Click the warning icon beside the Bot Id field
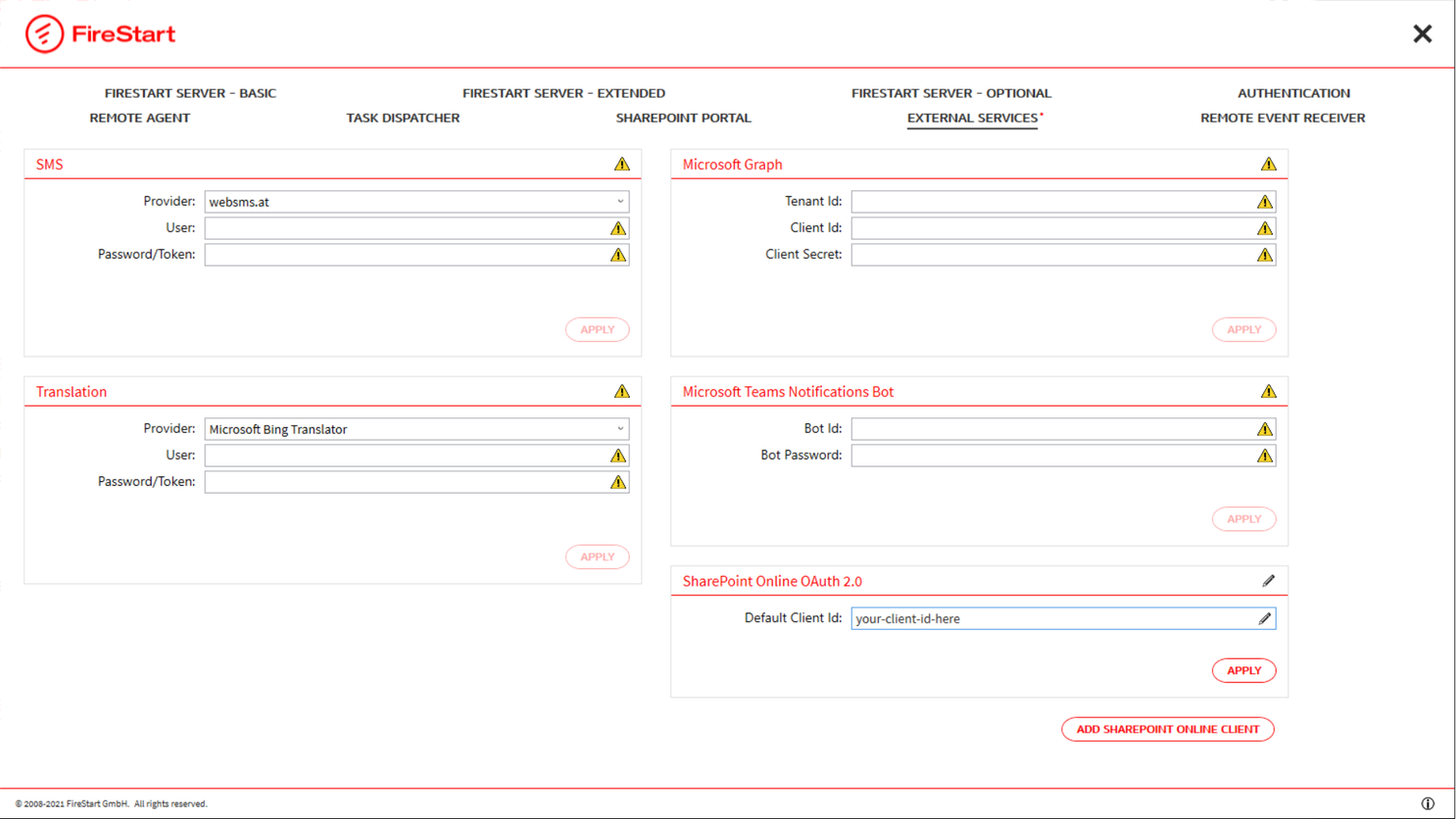Viewport: 1456px width, 819px height. point(1264,428)
